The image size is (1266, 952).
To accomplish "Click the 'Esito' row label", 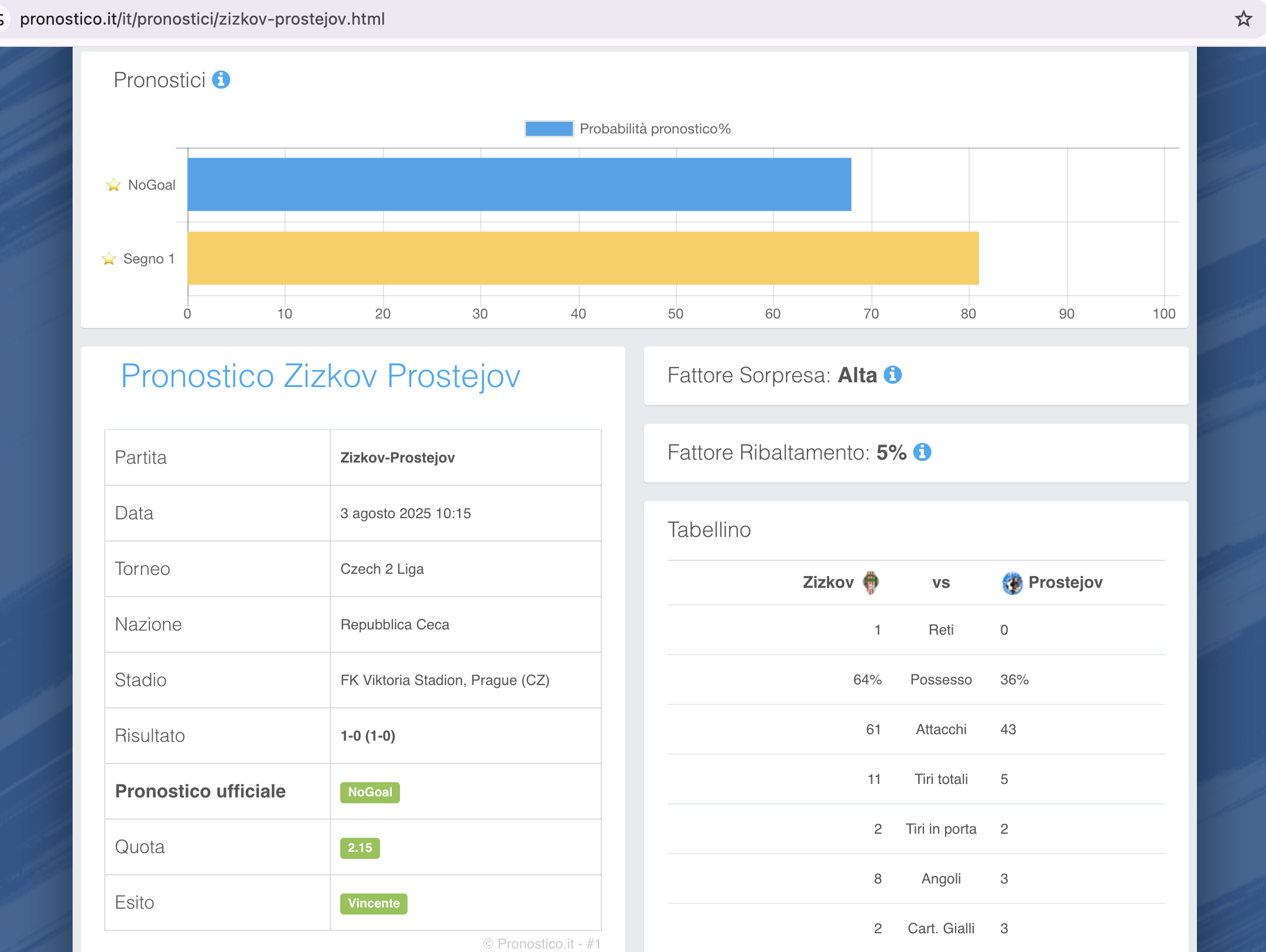I will pos(135,902).
